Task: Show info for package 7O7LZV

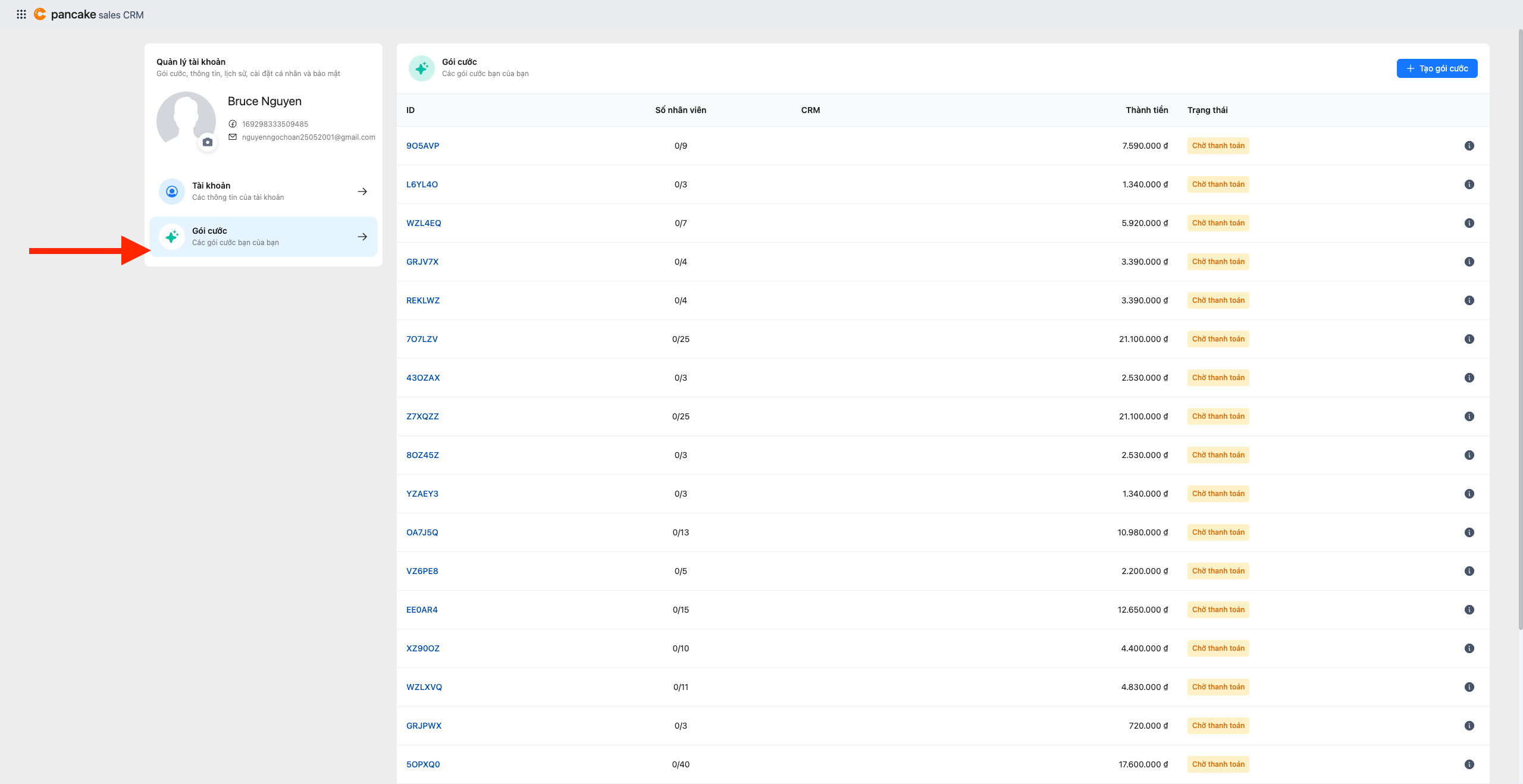Action: click(x=1469, y=339)
